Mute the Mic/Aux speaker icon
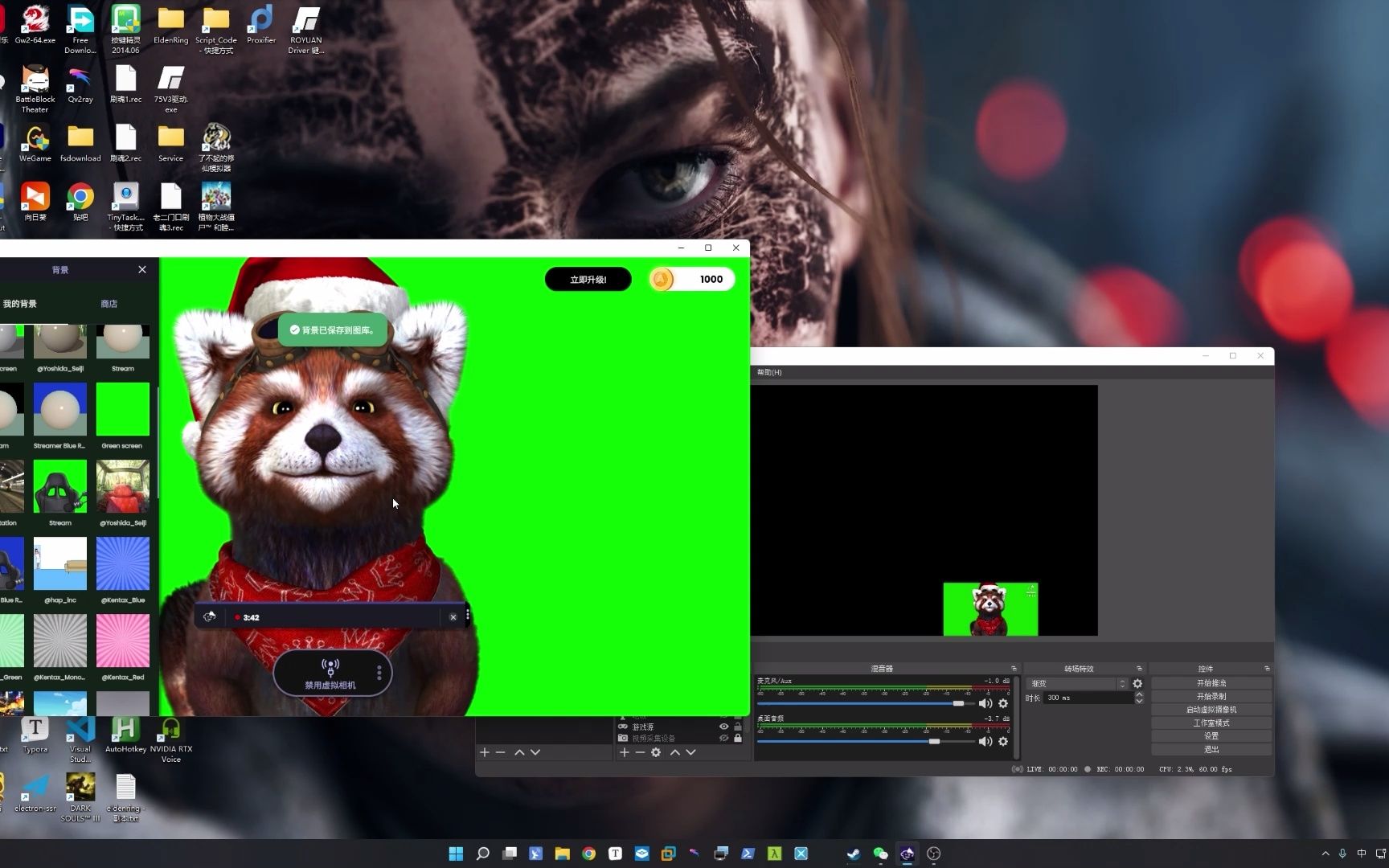This screenshot has width=1389, height=868. (x=985, y=703)
